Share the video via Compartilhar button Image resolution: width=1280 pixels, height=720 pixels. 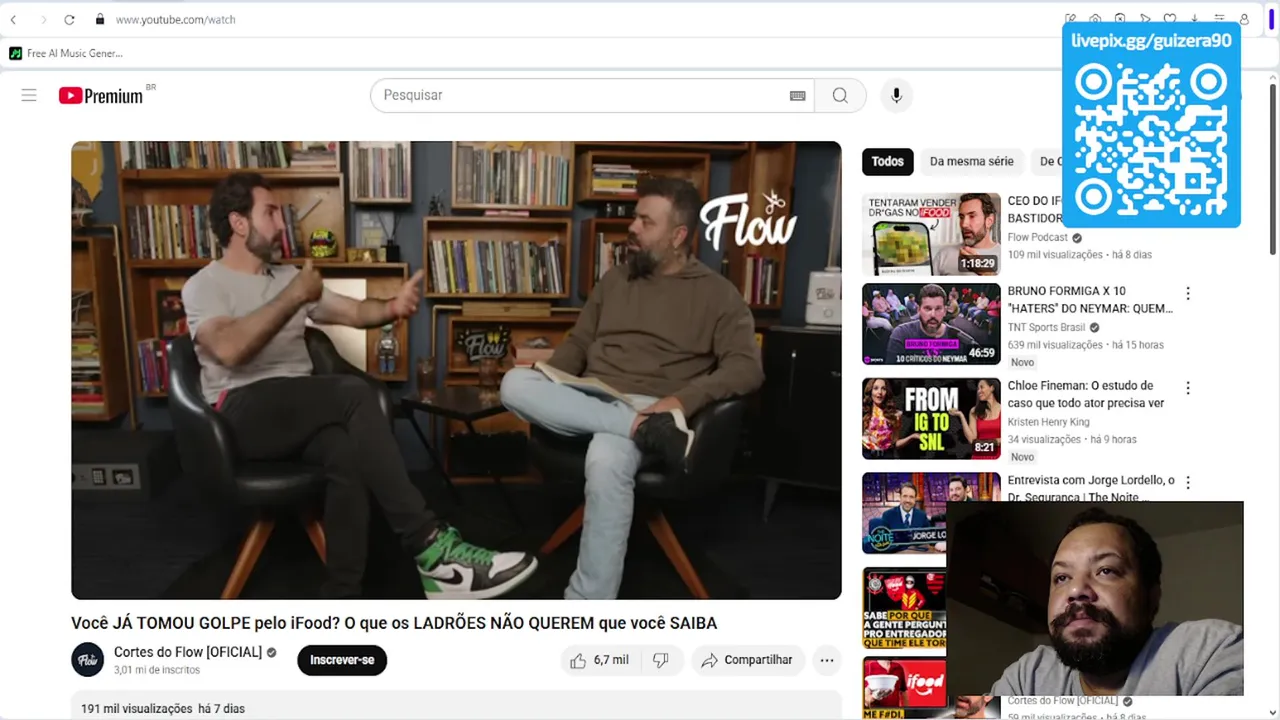click(747, 660)
